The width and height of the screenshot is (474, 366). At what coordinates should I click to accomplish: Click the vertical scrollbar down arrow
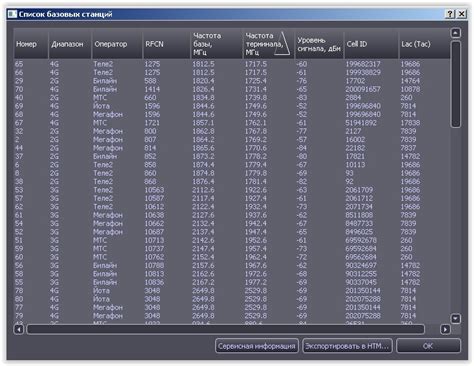455,319
